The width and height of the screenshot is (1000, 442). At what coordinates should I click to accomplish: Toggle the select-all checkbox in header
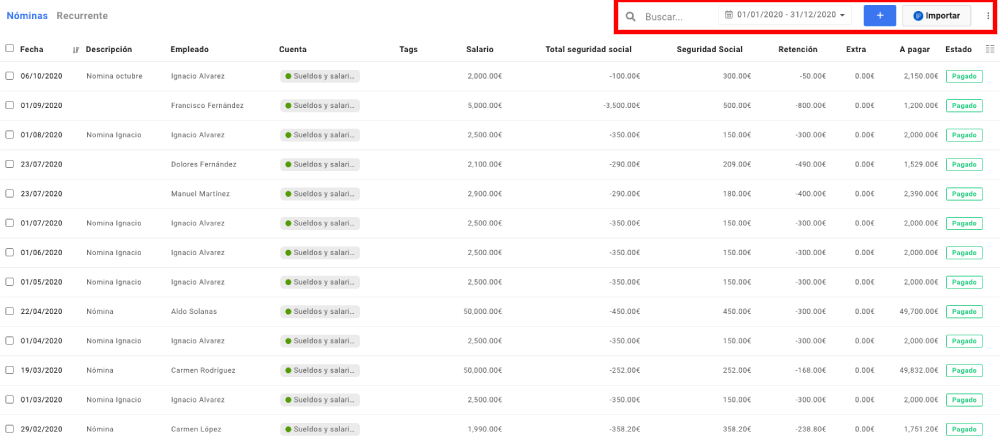click(x=10, y=48)
